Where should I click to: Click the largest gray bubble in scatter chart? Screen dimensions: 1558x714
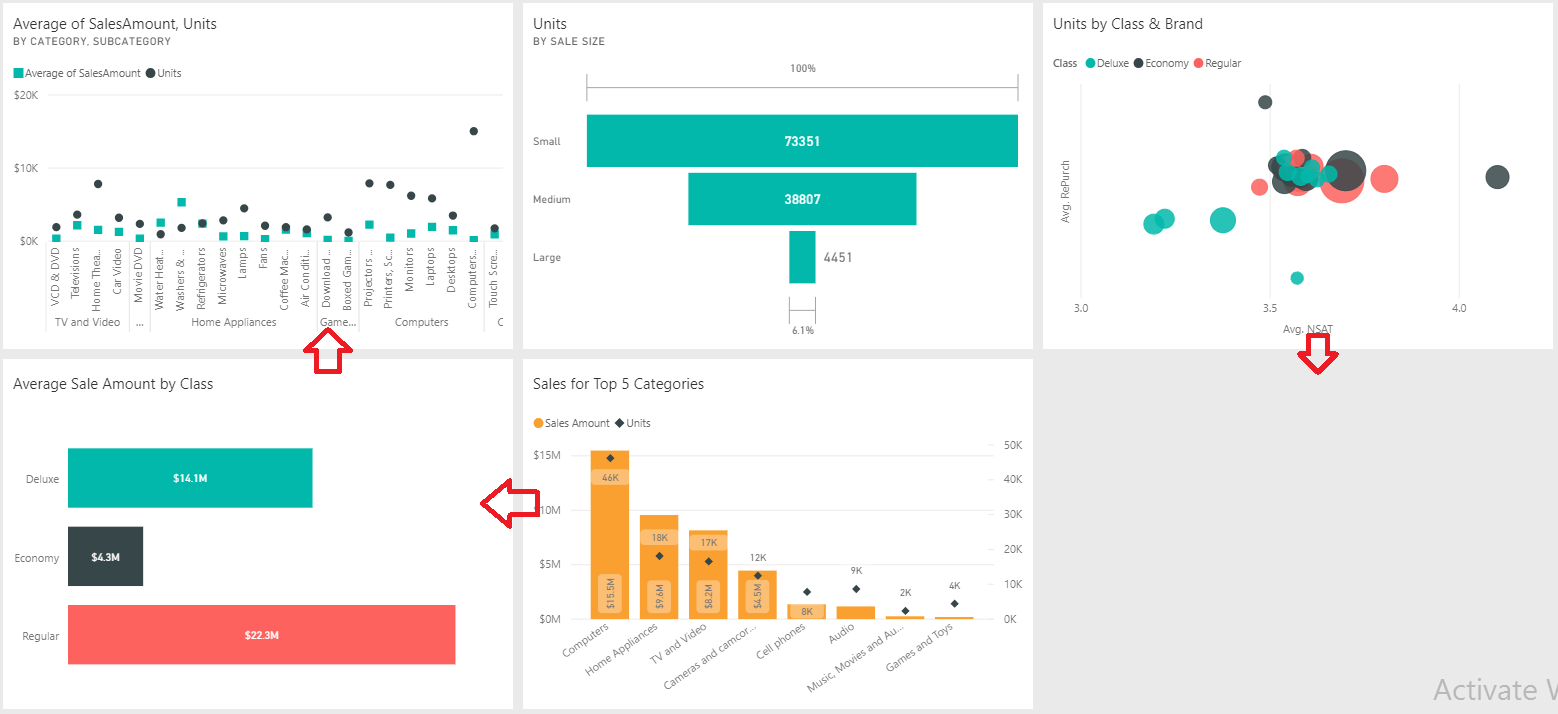pos(1347,172)
